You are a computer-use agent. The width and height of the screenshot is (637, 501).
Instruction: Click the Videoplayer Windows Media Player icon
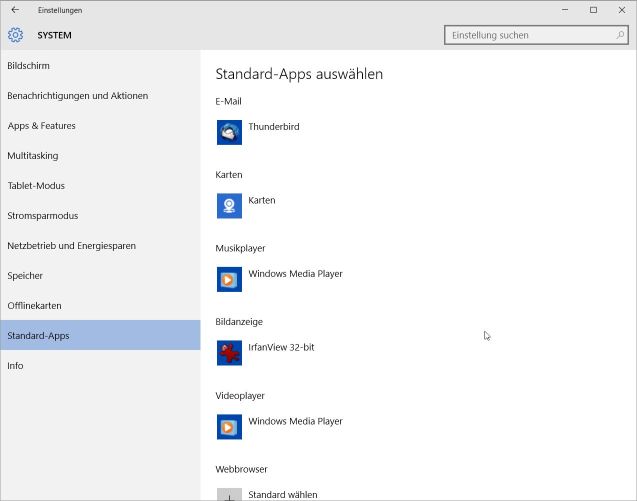[229, 427]
